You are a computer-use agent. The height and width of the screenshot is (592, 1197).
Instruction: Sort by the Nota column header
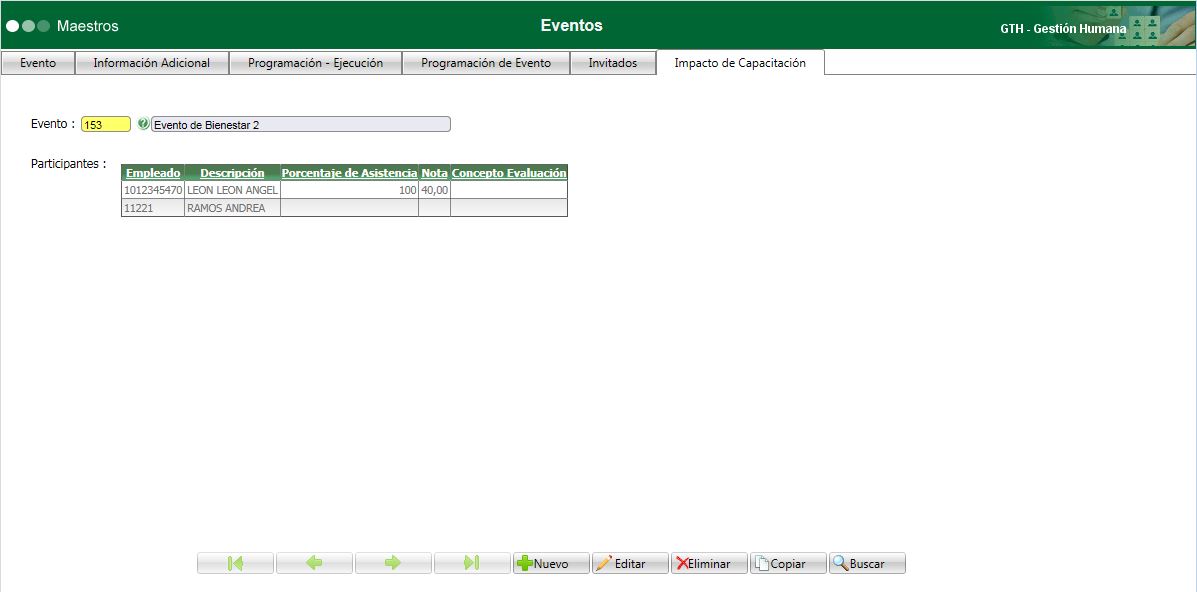434,173
